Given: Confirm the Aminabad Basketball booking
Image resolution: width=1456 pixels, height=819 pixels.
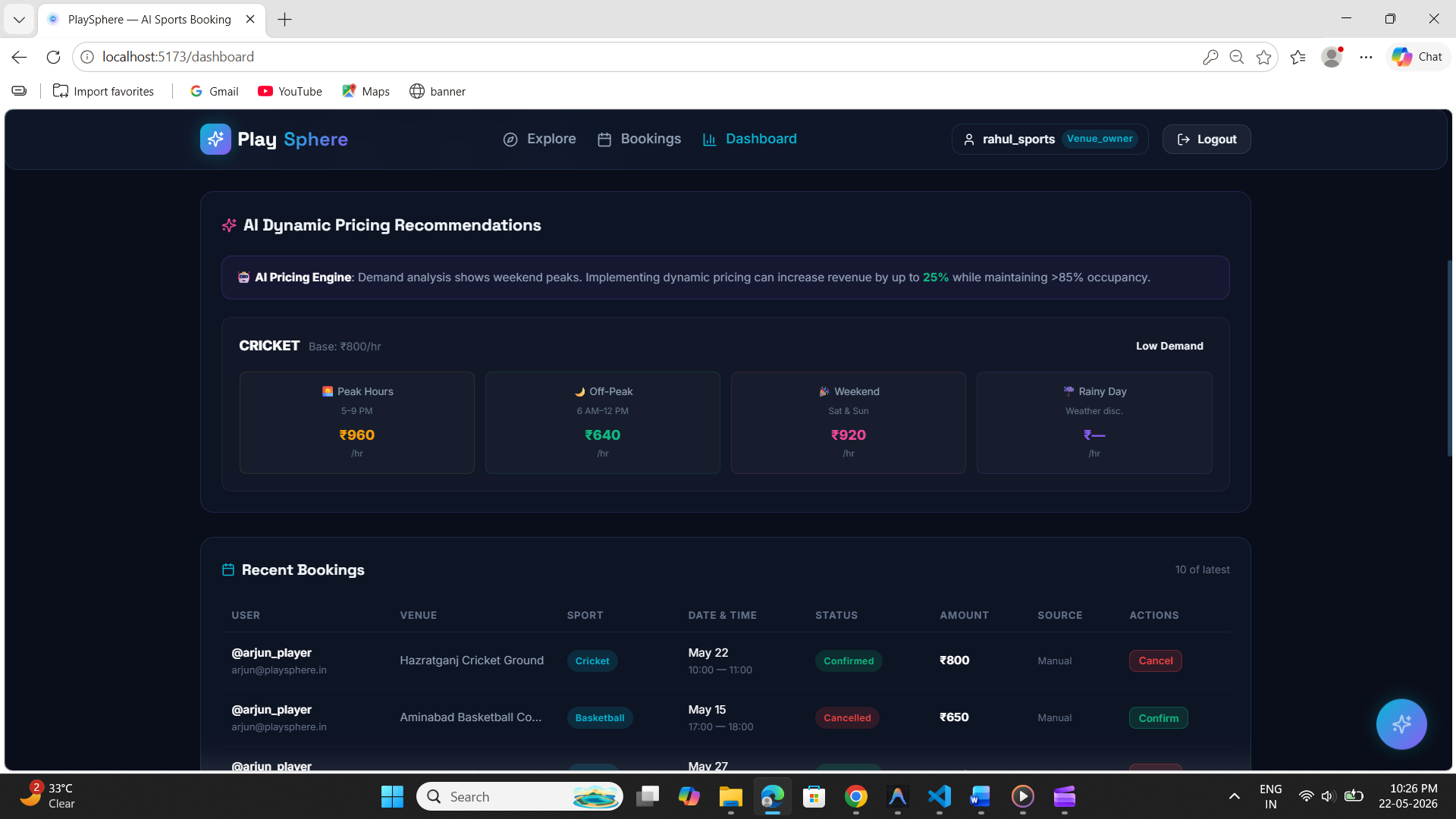Looking at the screenshot, I should [x=1158, y=717].
